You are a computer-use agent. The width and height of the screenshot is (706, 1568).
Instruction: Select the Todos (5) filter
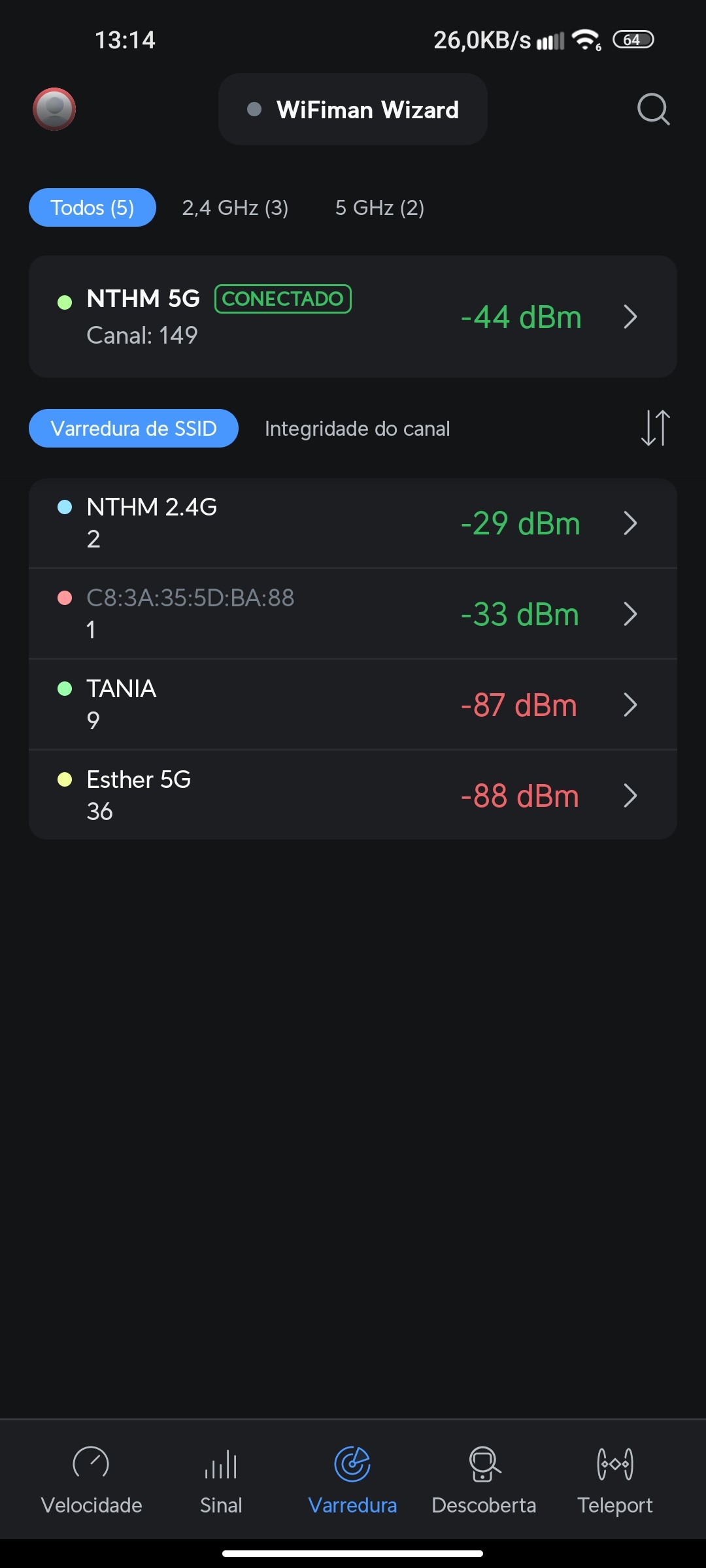[x=92, y=208]
